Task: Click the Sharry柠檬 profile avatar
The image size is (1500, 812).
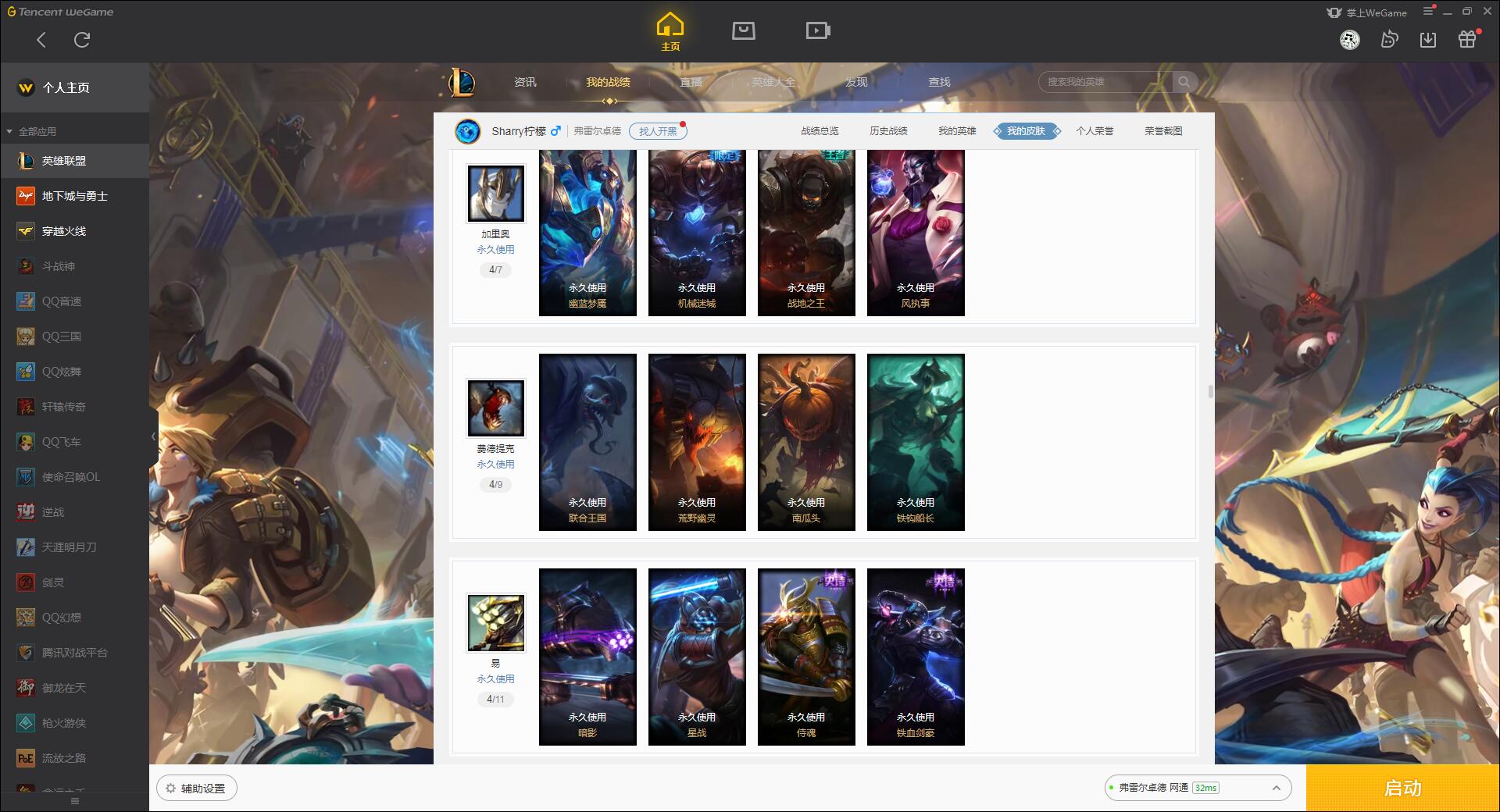Action: pyautogui.click(x=467, y=131)
